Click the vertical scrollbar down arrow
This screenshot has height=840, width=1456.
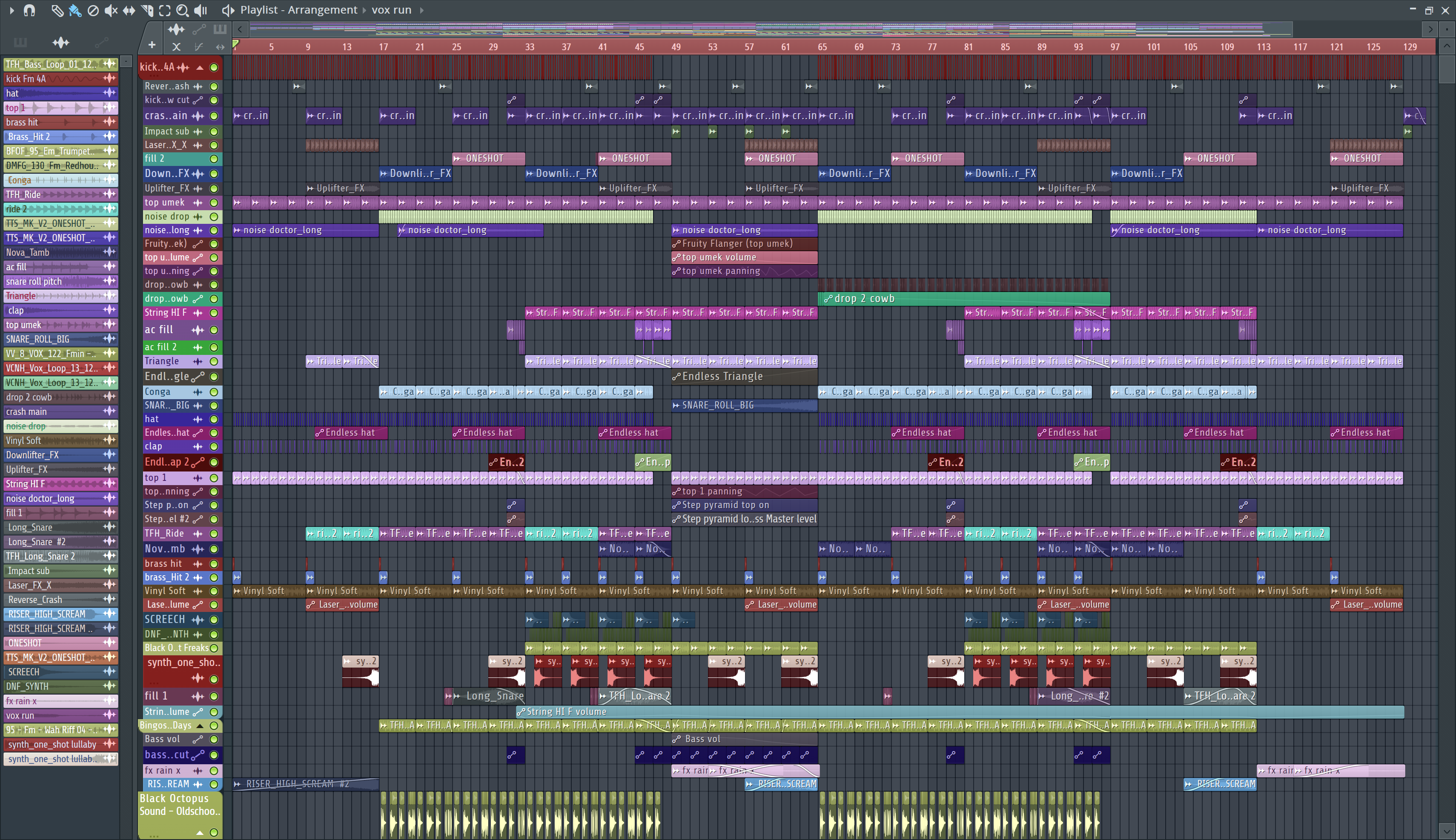coord(1447,832)
